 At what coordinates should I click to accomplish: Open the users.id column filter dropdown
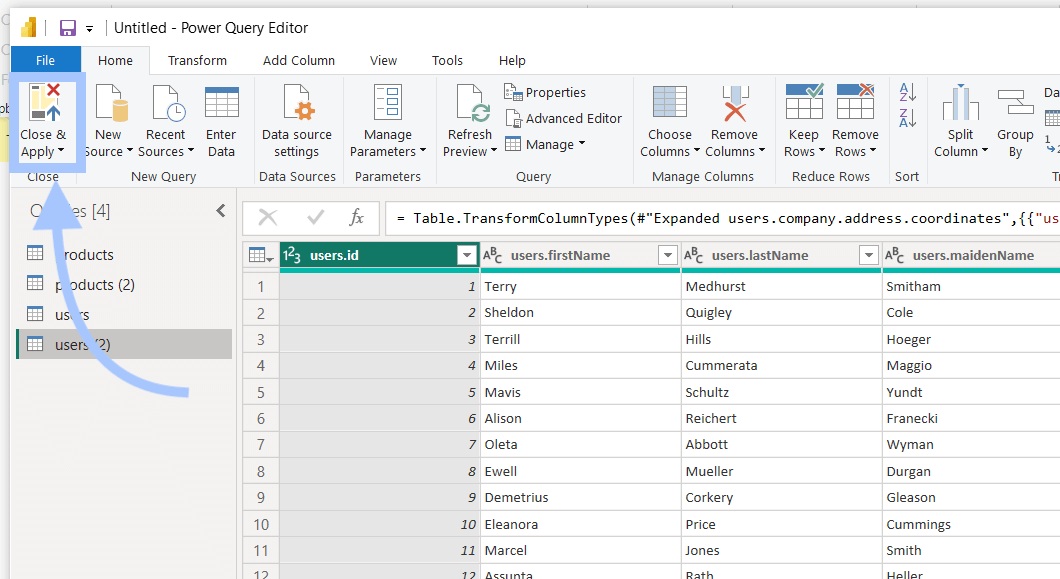coord(466,255)
